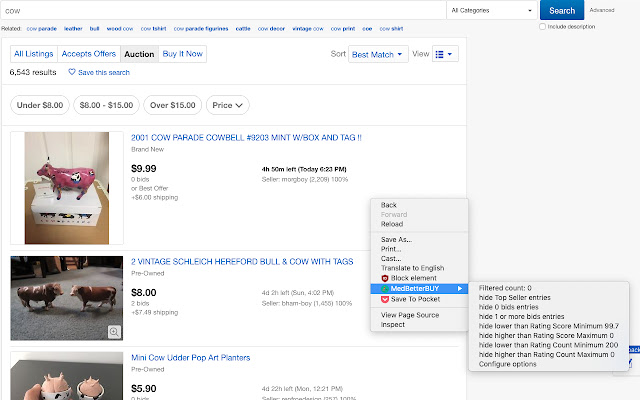
Task: Open related search vintage cow
Action: click(308, 29)
